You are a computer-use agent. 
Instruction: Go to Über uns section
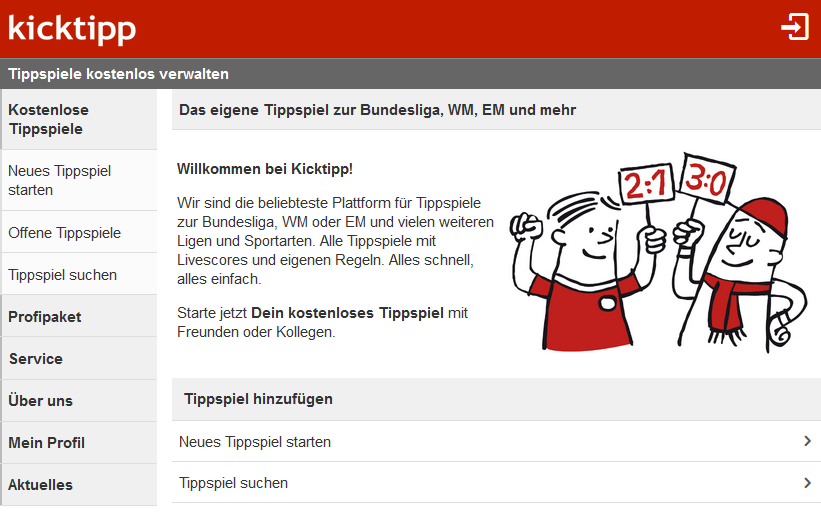pos(79,400)
